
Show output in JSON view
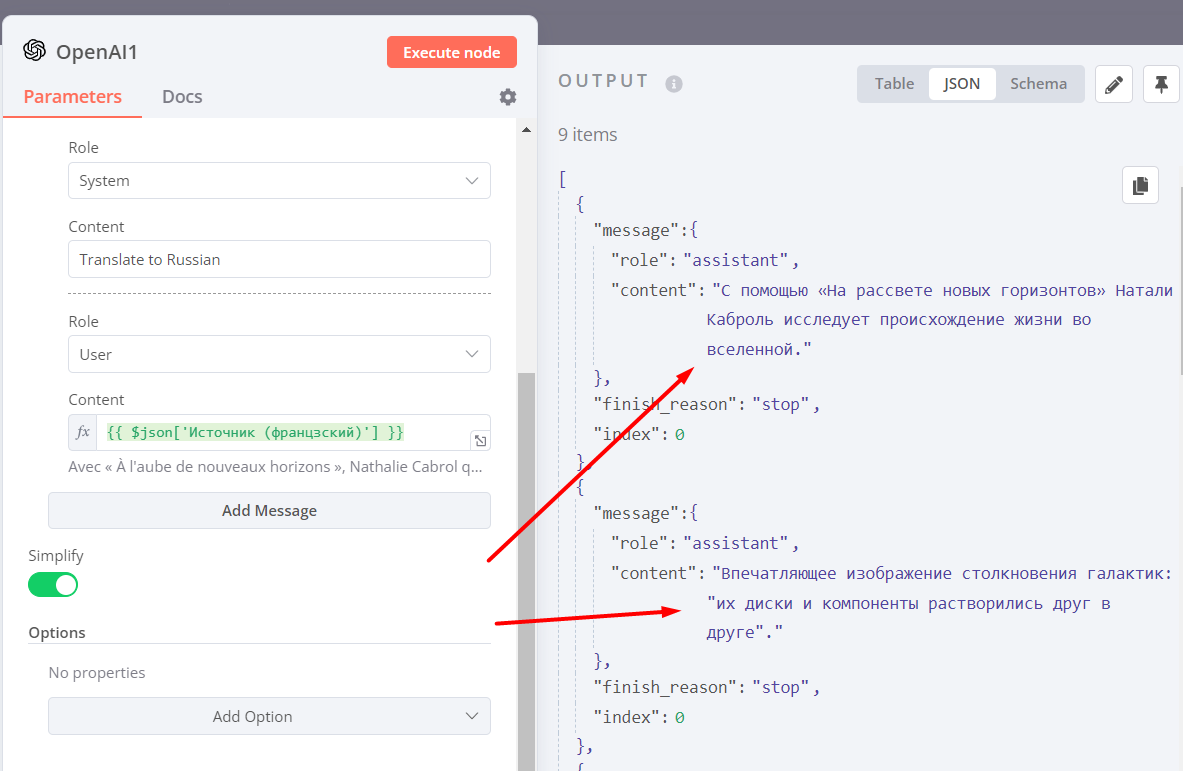coord(962,84)
